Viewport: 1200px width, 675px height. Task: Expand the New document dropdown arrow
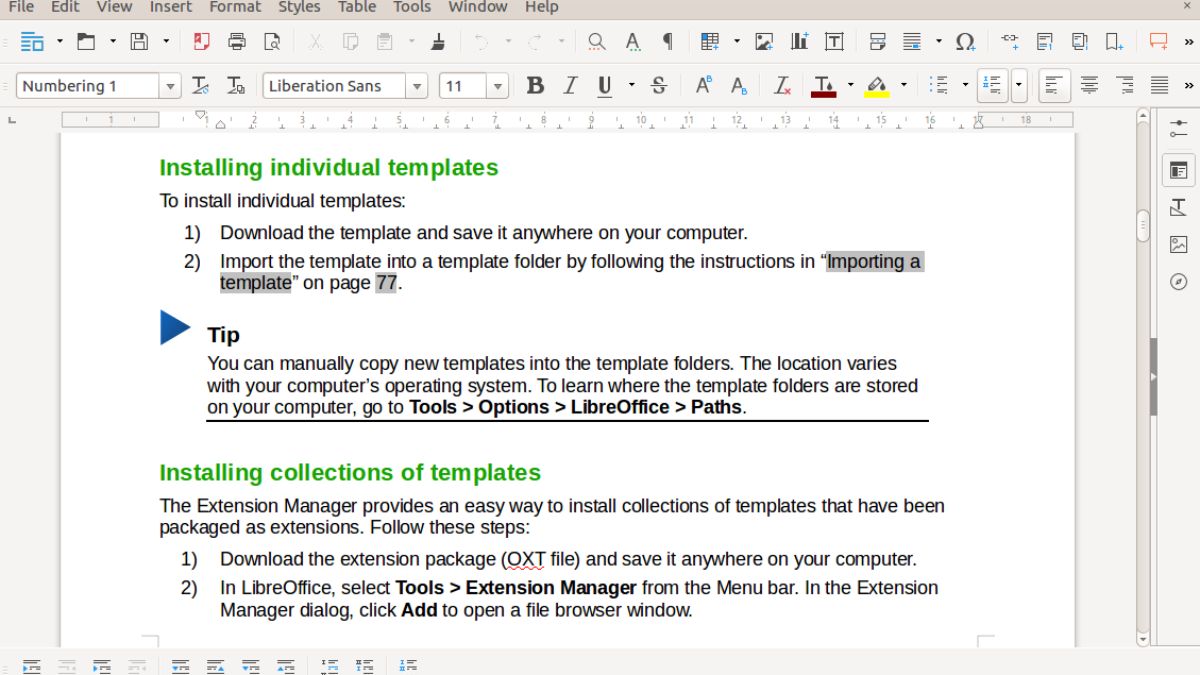click(59, 42)
